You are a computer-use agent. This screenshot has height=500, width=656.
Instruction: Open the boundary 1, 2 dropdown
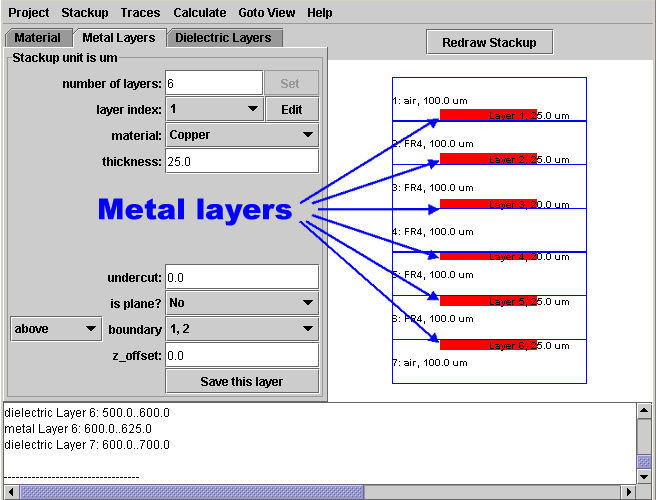click(x=242, y=329)
